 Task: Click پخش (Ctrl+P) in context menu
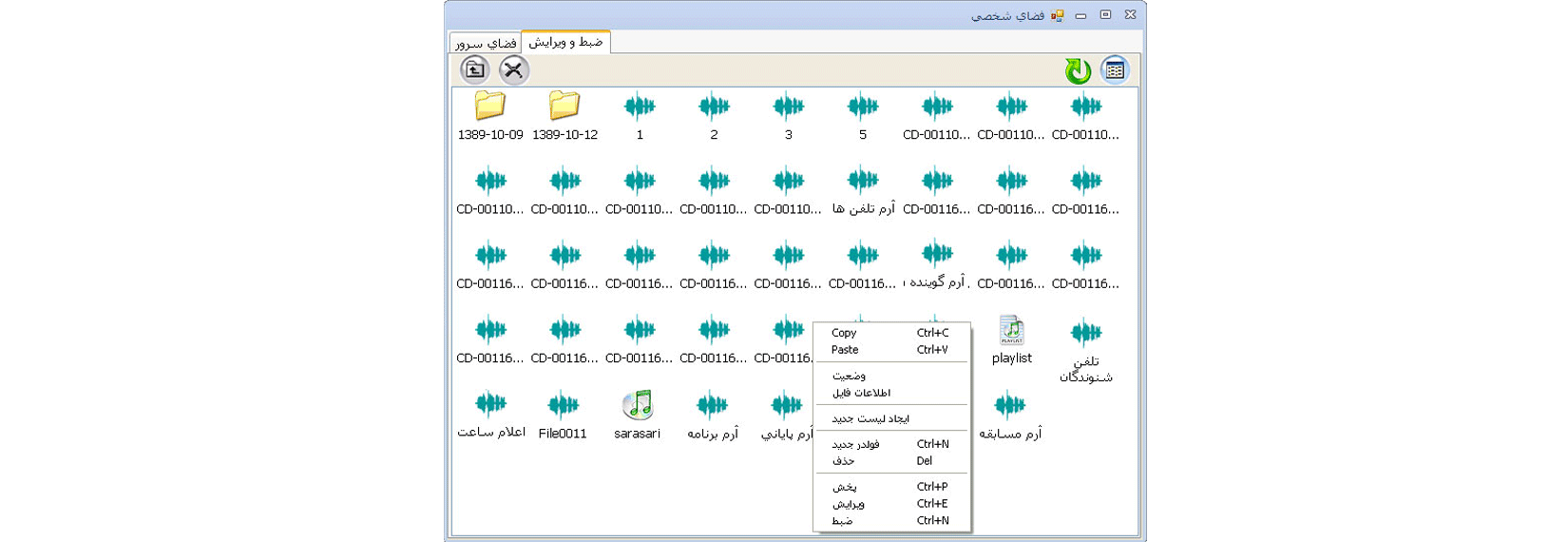pos(844,487)
